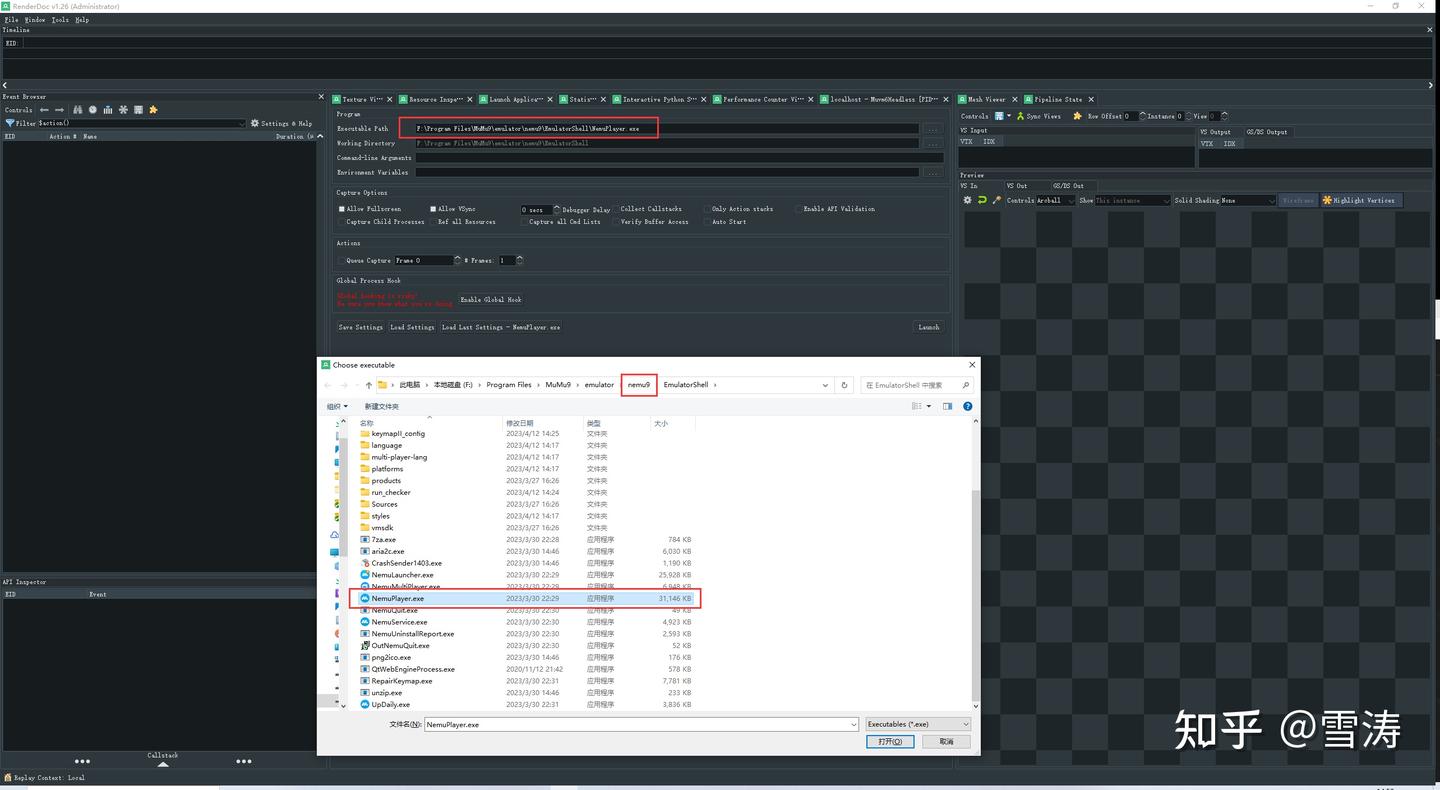
Task: Click Sync Views icon in Mesh Viewer
Action: coord(1020,115)
